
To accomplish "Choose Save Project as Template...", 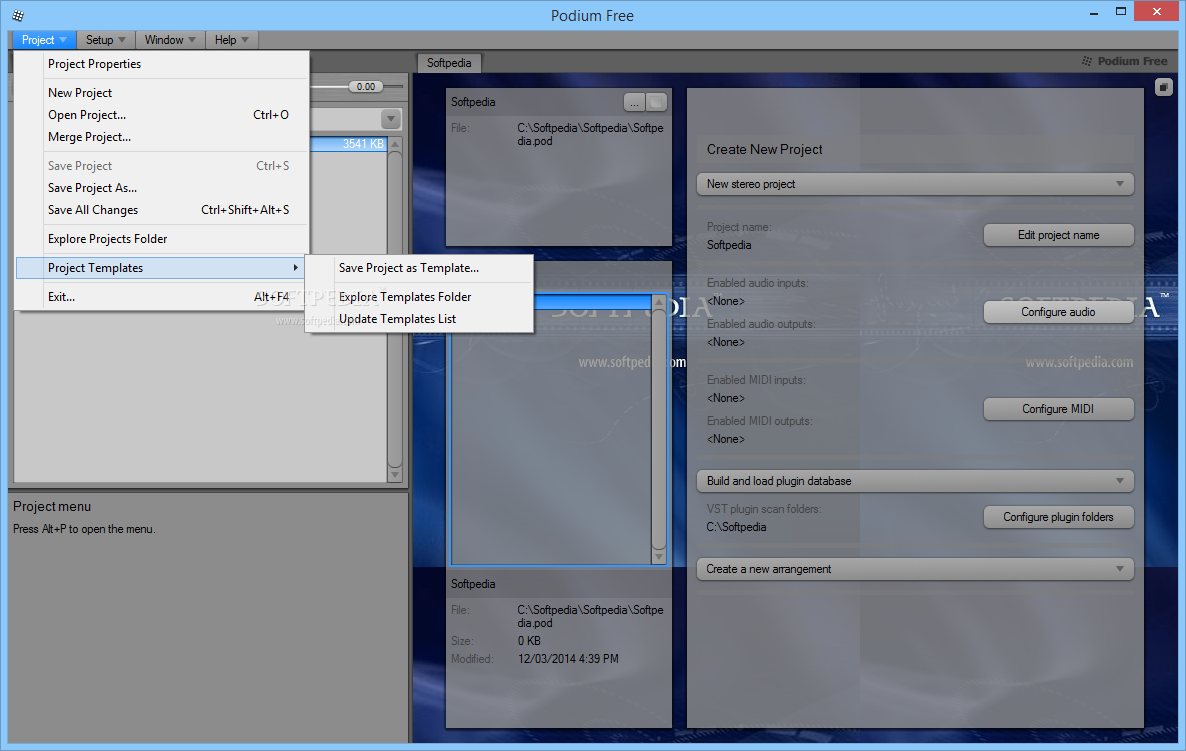I will point(420,268).
